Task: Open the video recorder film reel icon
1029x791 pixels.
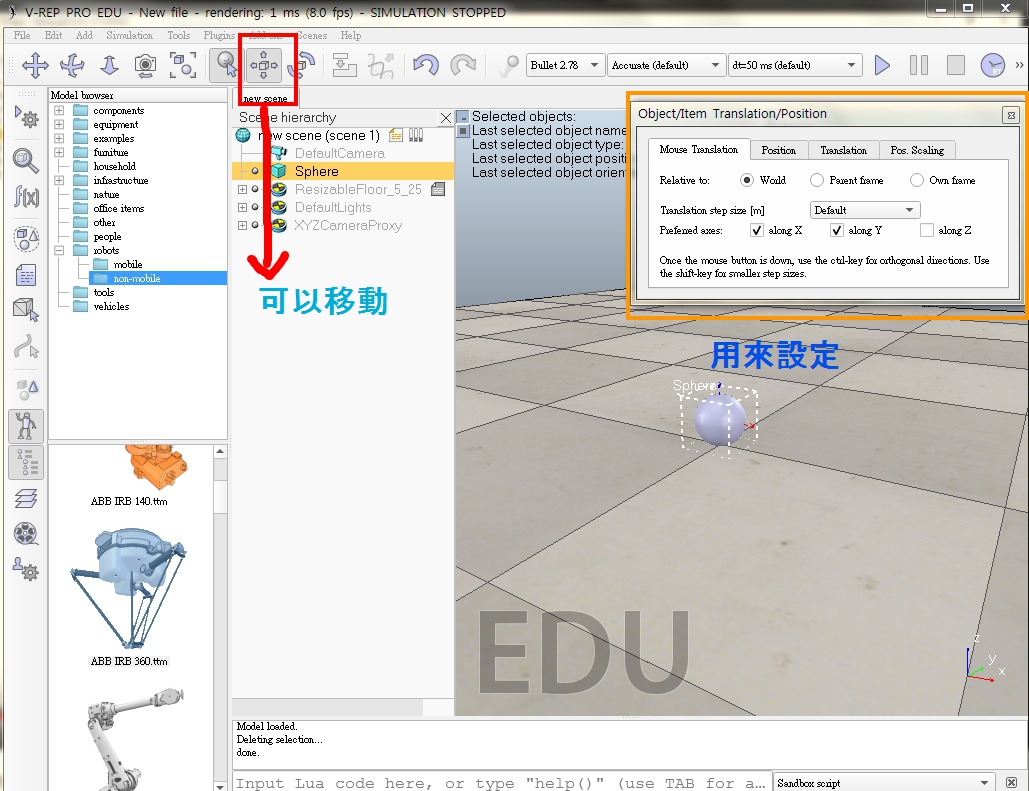Action: point(27,534)
